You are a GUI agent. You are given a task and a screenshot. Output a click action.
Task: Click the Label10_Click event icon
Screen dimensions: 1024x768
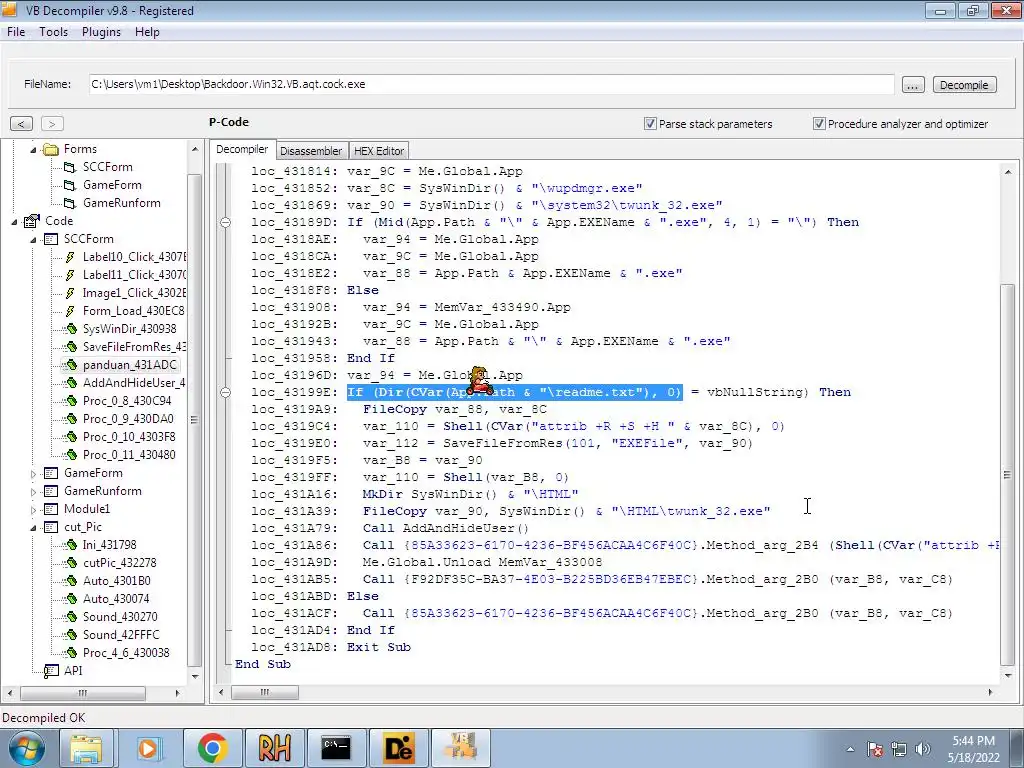click(70, 257)
